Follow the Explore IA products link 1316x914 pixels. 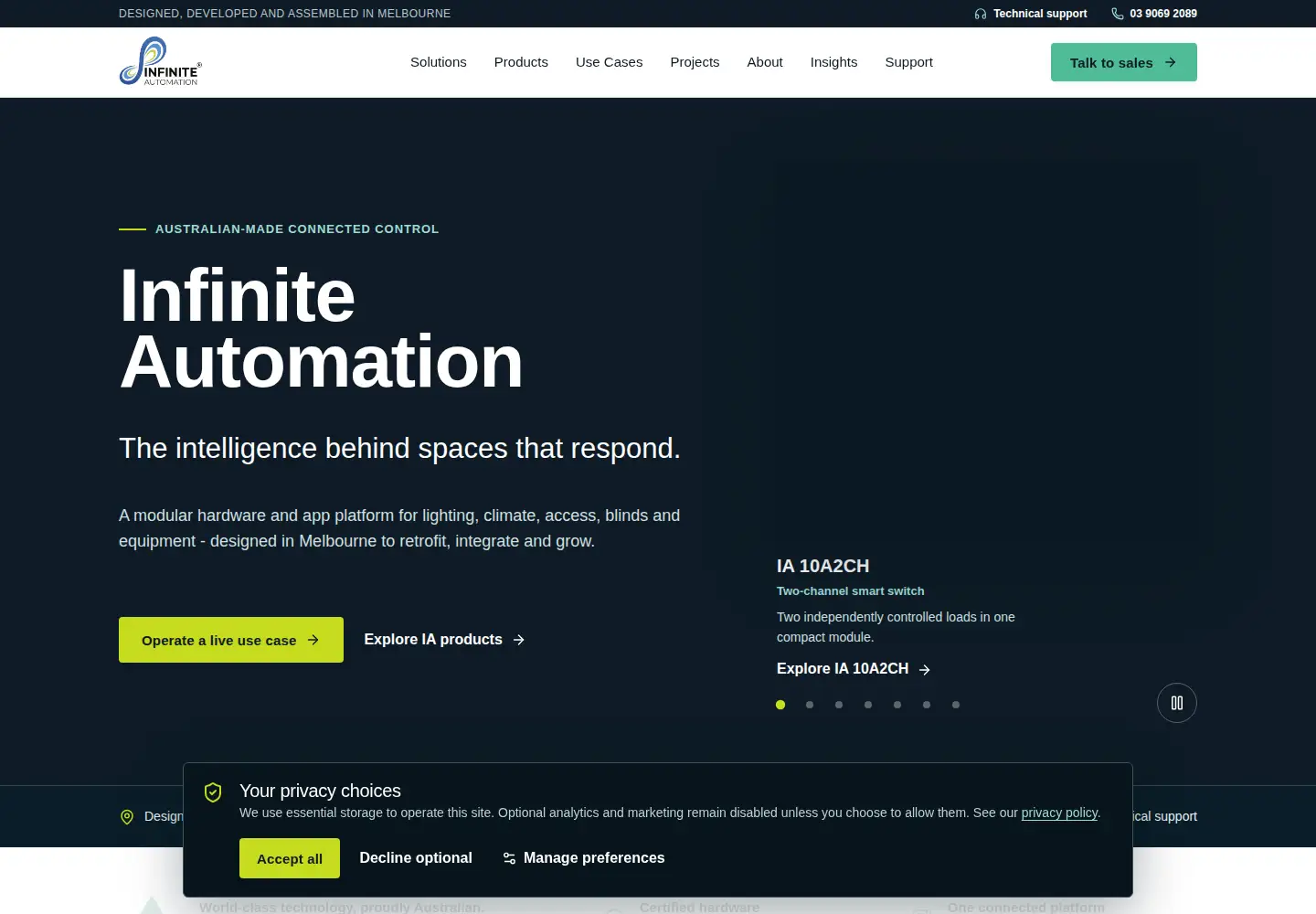click(444, 640)
